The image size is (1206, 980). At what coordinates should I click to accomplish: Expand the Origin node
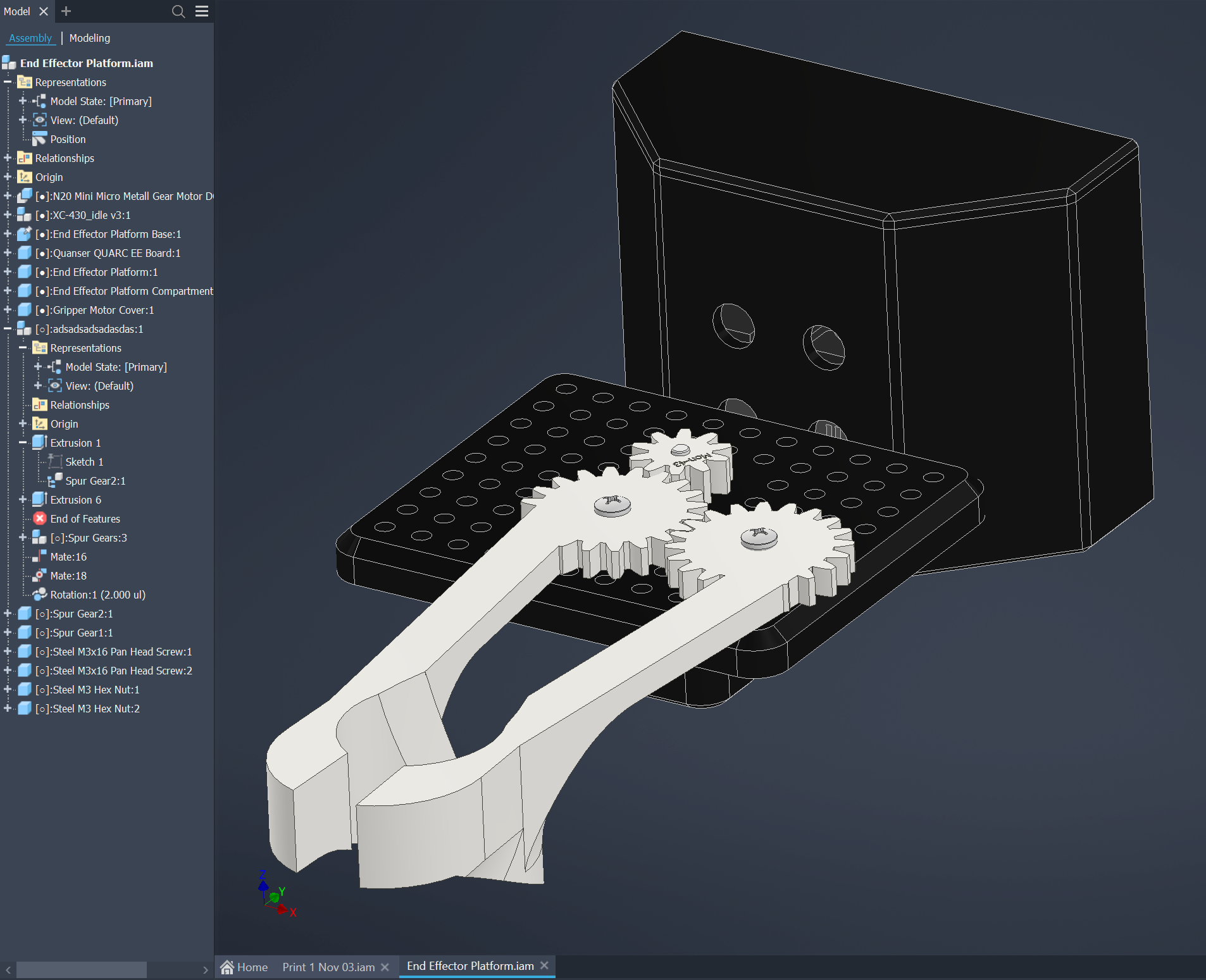[7, 177]
